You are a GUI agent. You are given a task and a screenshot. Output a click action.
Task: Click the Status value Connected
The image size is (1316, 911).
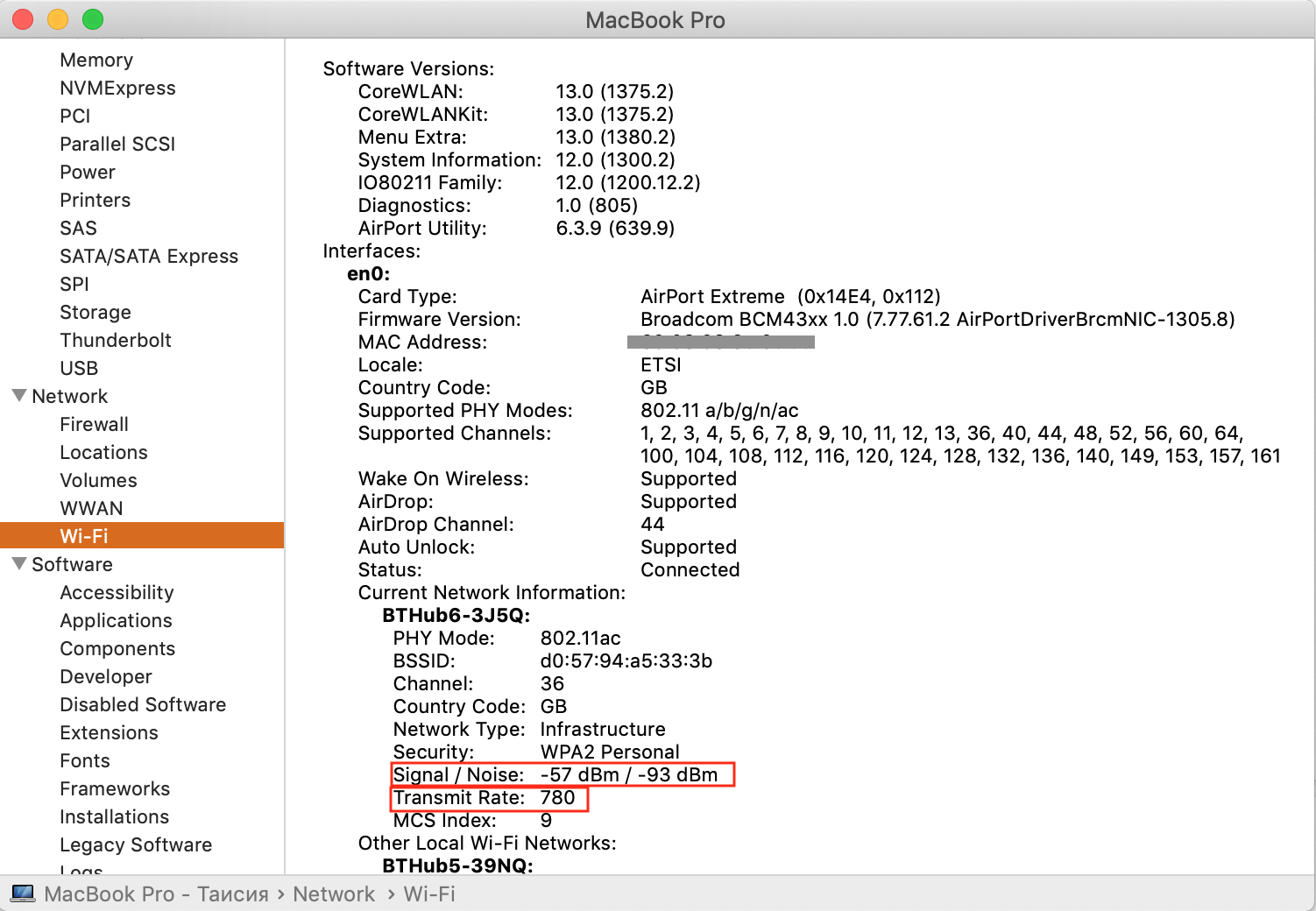tap(690, 569)
